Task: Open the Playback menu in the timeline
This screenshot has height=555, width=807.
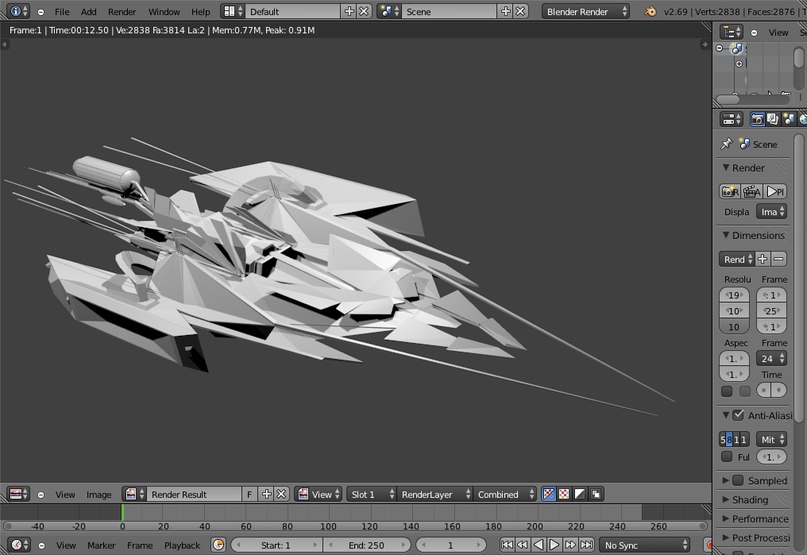Action: (x=182, y=545)
